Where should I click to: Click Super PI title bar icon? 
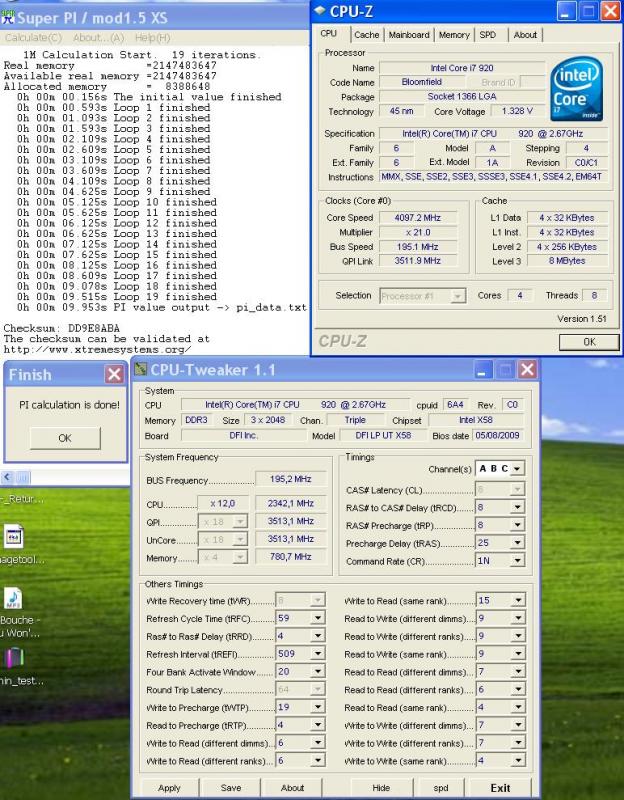(x=8, y=17)
